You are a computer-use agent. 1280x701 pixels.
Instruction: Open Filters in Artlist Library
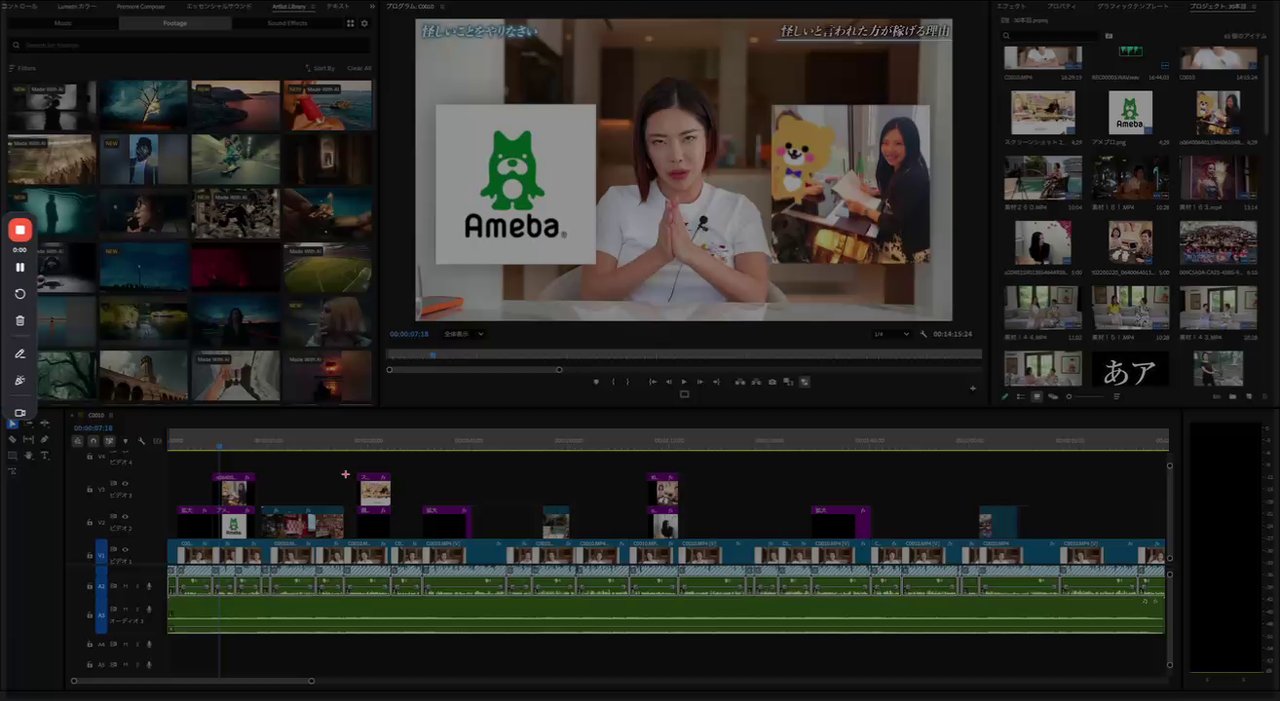22,68
